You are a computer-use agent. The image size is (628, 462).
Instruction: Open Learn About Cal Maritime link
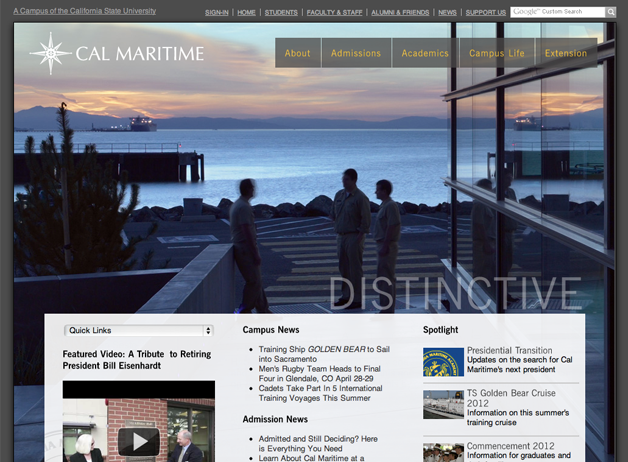311,458
